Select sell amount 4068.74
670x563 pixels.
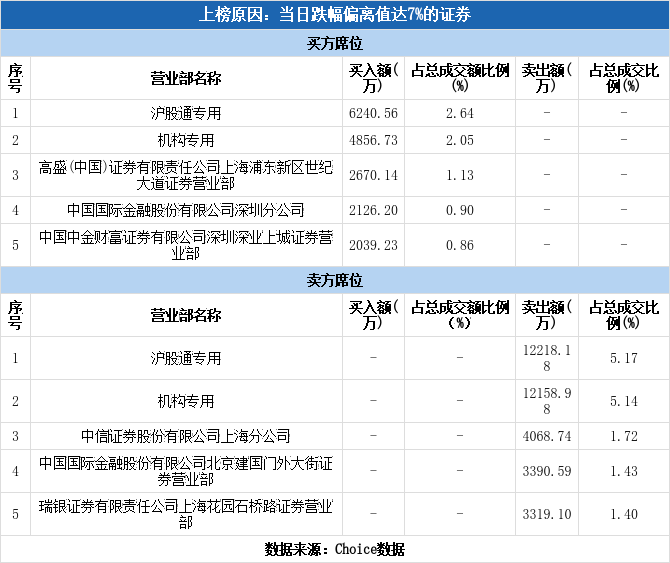click(x=547, y=436)
